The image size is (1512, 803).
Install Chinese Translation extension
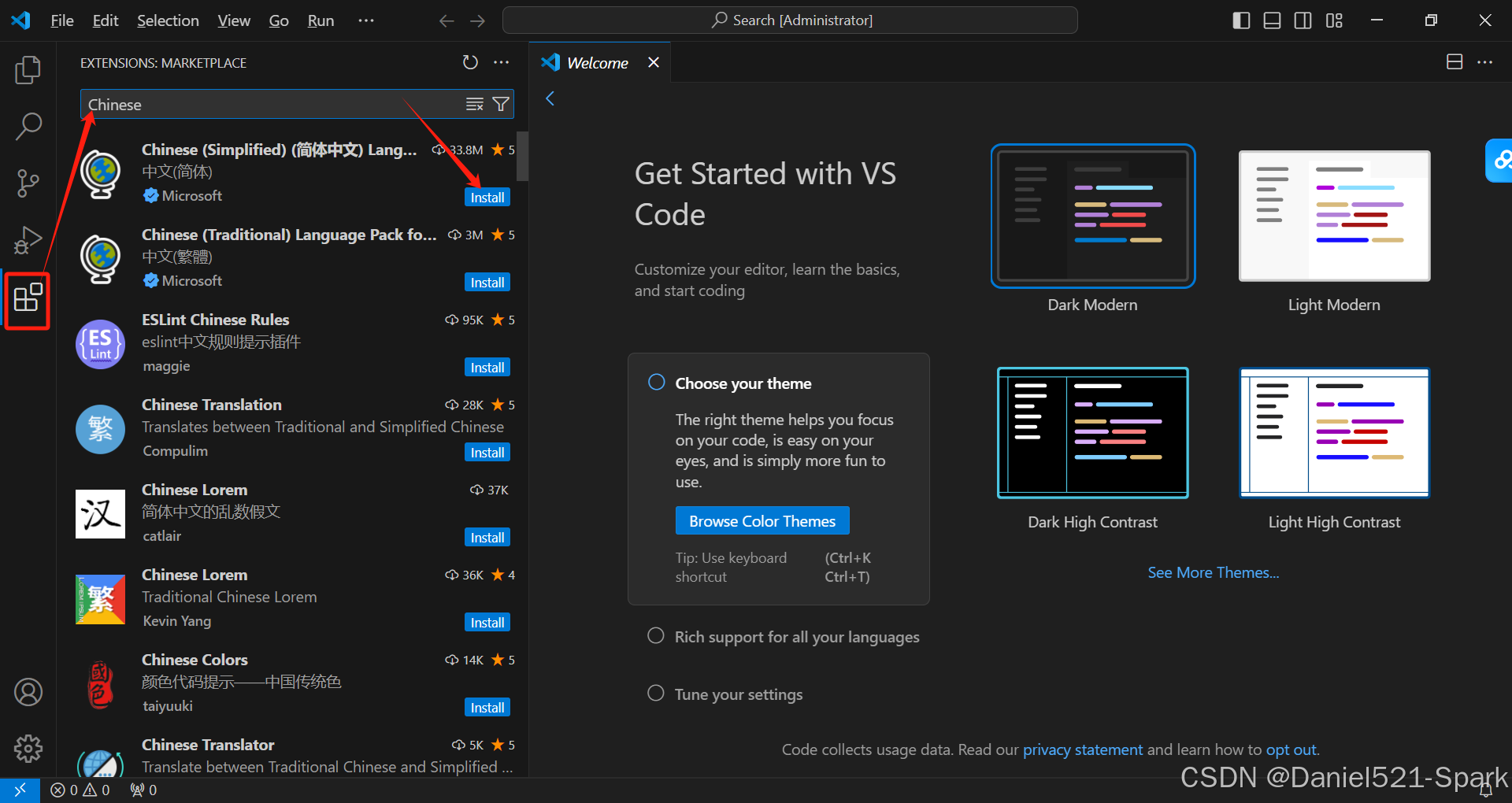click(x=487, y=453)
